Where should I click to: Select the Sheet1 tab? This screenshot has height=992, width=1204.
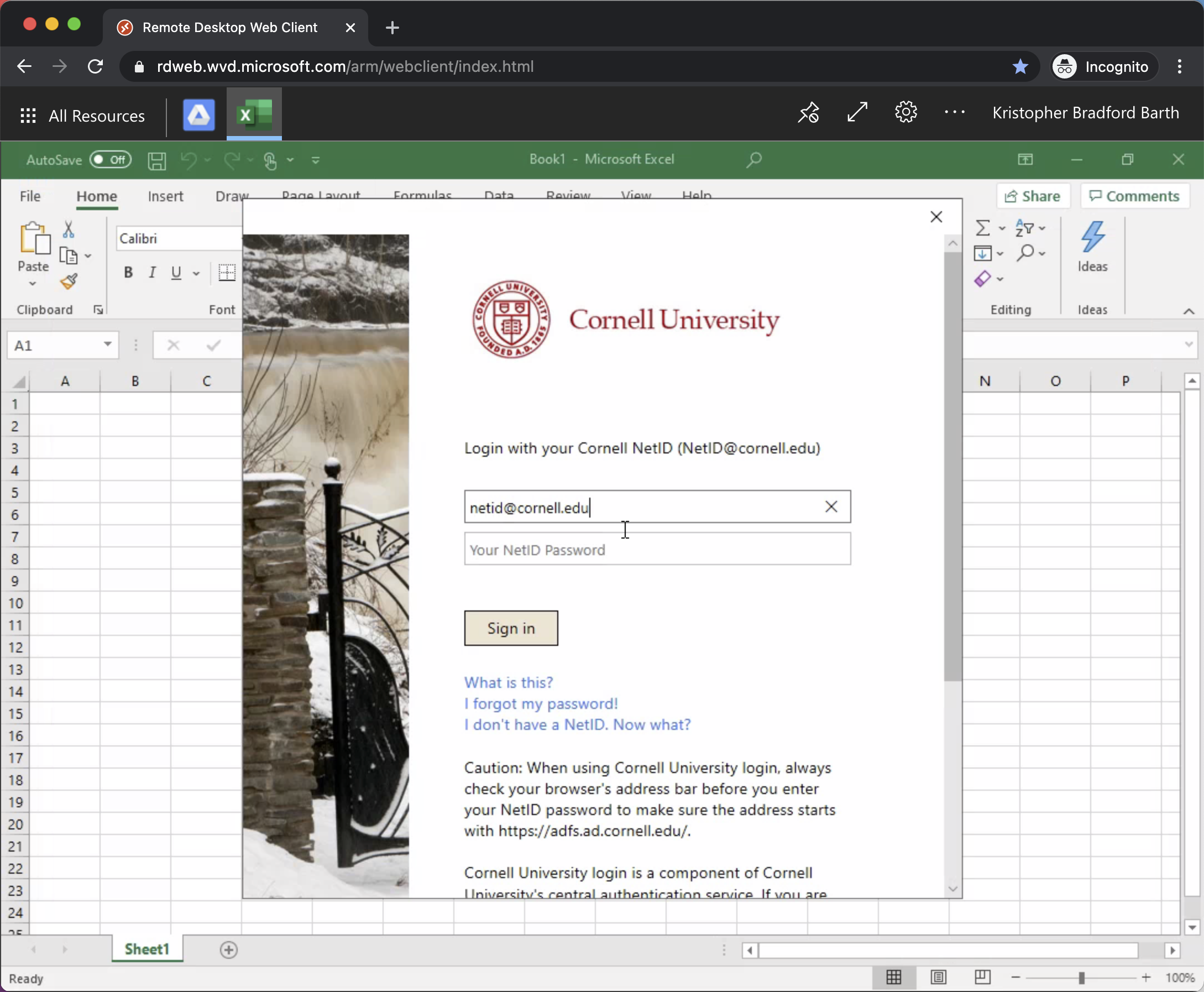coord(147,949)
